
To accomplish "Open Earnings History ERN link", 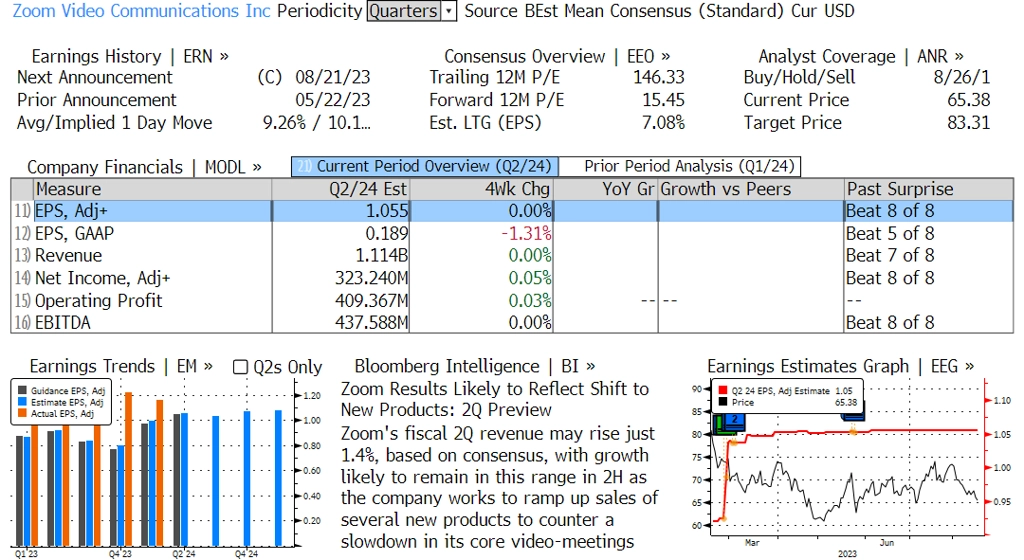I will pos(130,57).
